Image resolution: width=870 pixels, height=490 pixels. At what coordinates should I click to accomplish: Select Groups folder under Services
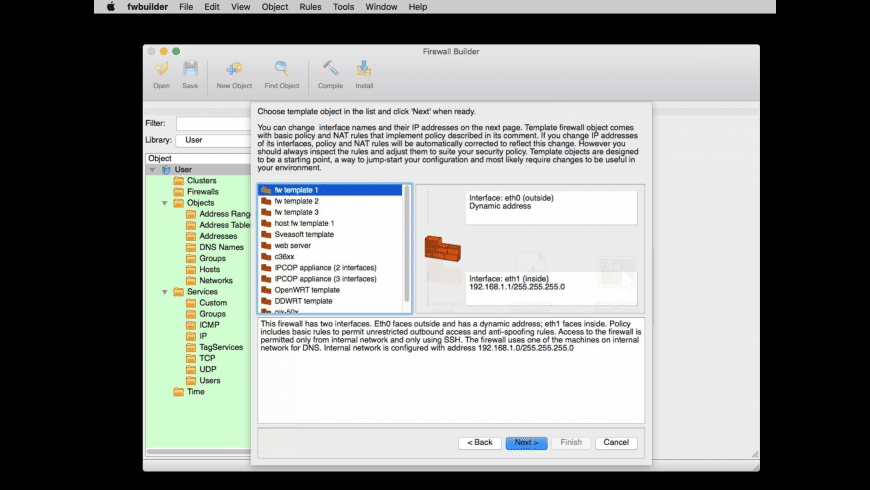(206, 314)
